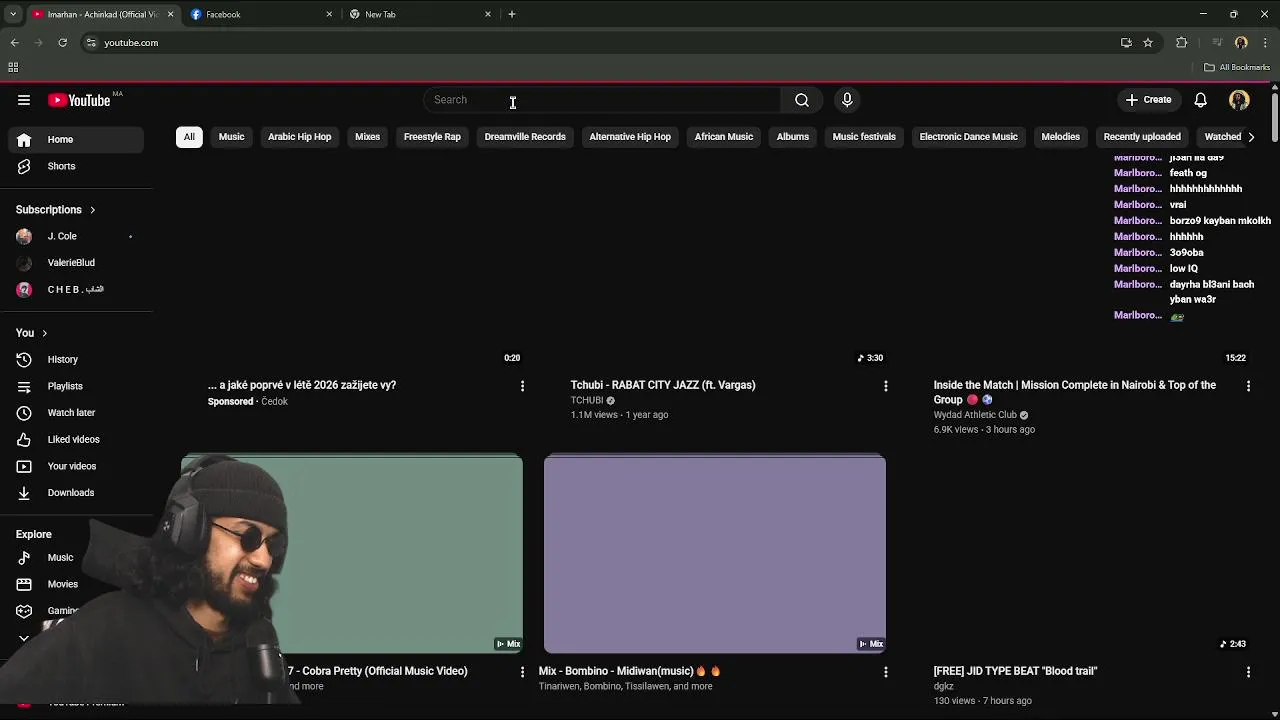This screenshot has height=720, width=1280.
Task: Open Your videos page
Action: [x=76, y=466]
